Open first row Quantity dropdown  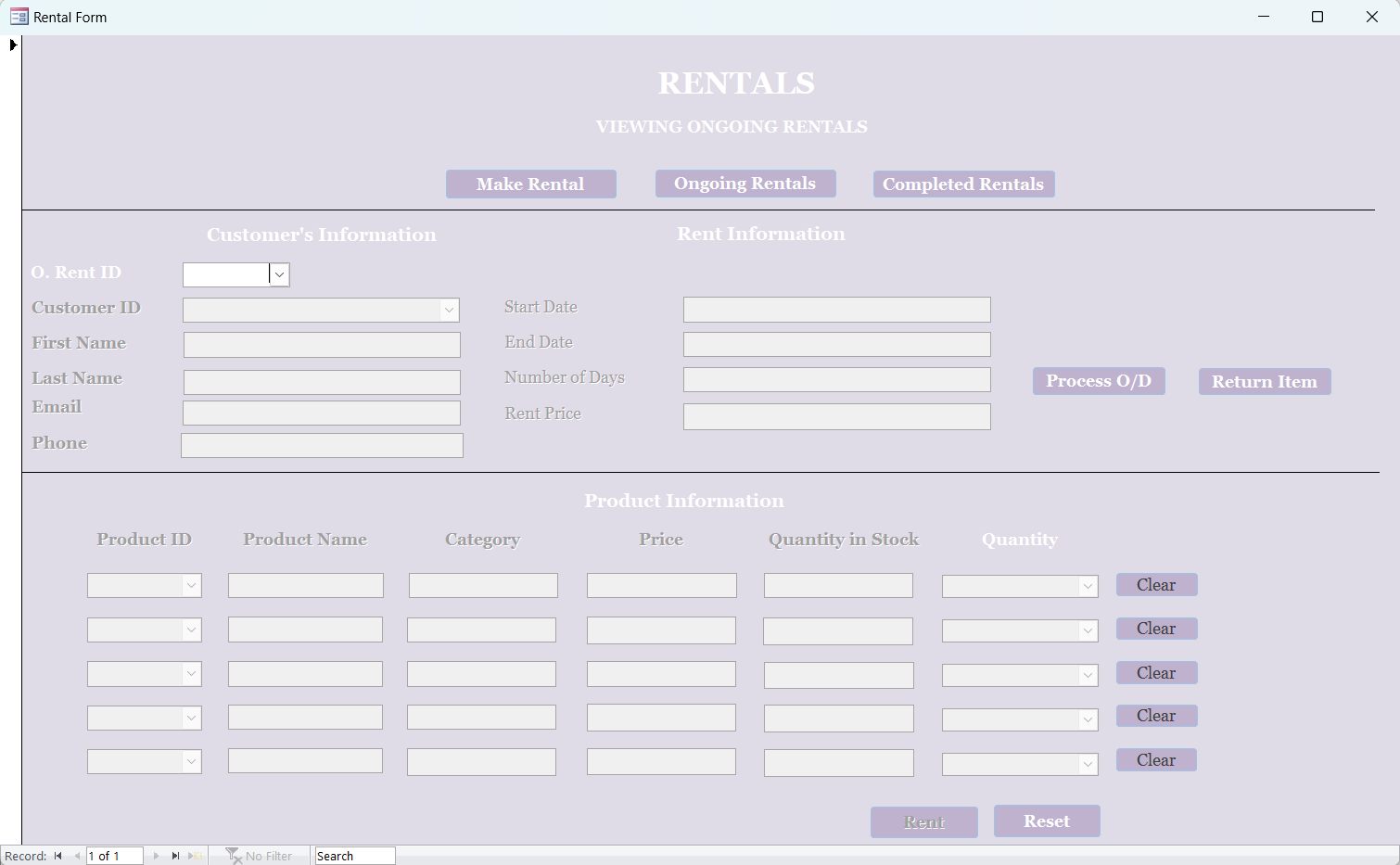pyautogui.click(x=1088, y=587)
